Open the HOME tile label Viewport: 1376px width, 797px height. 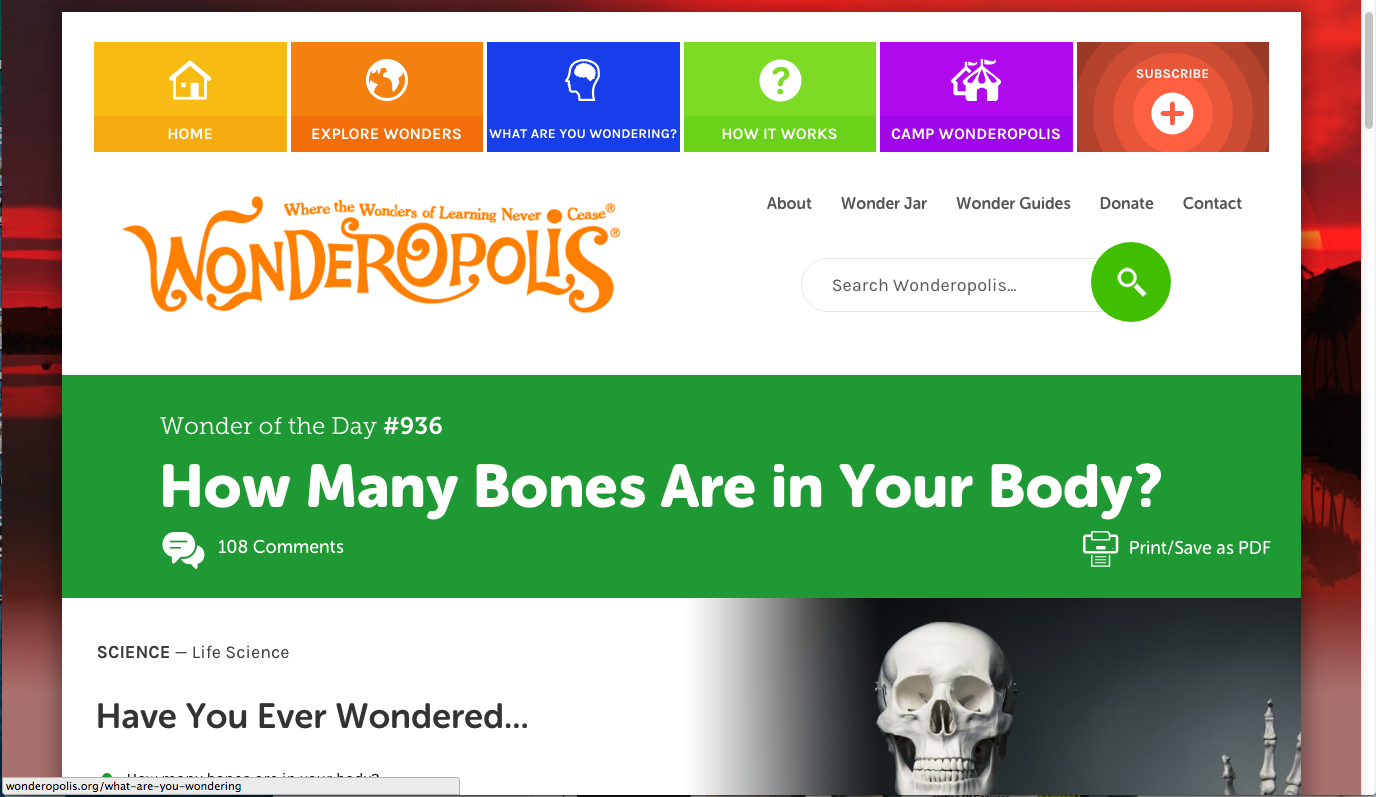(x=190, y=134)
